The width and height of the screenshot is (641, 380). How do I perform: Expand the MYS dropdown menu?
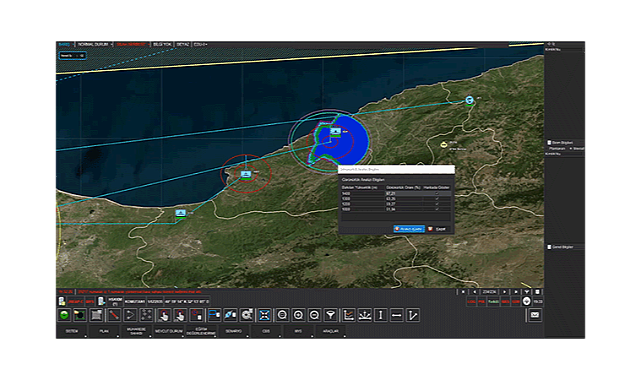298,331
